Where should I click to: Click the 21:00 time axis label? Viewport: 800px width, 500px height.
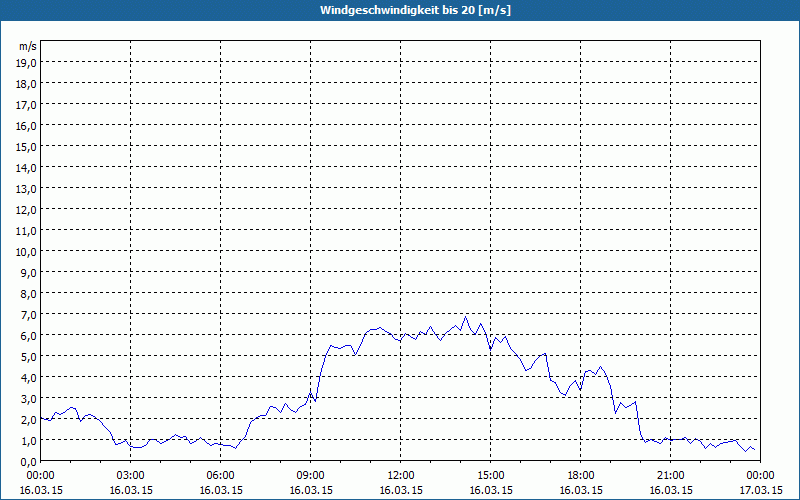click(670, 476)
